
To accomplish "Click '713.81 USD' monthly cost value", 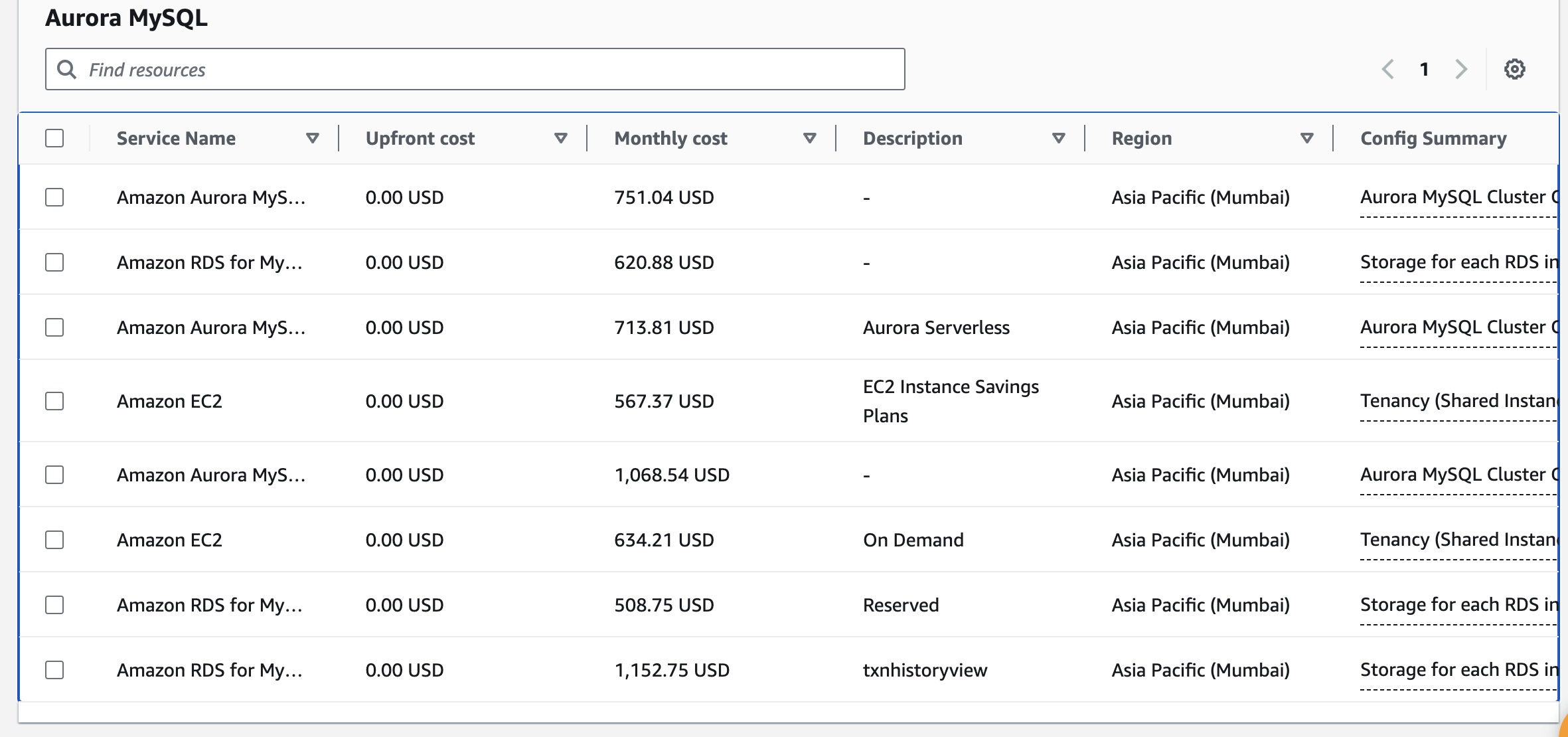I will tap(664, 327).
